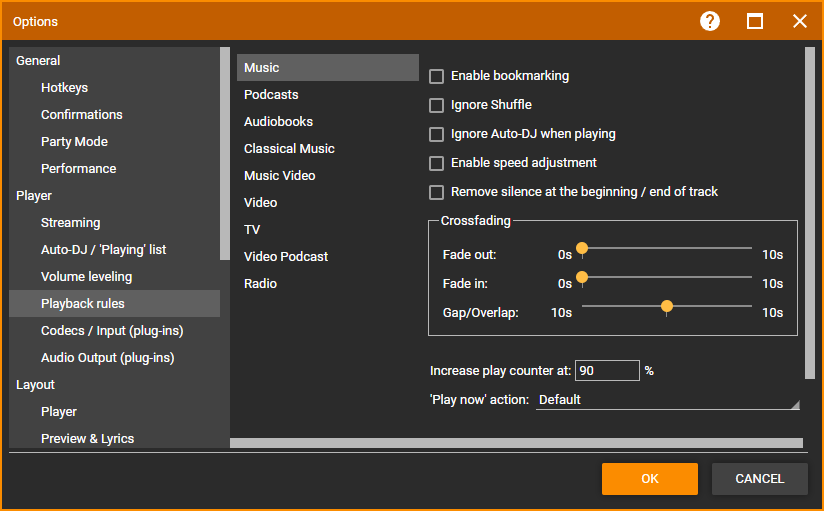Select Audiobooks in type list
The height and width of the screenshot is (511, 824).
[x=327, y=121]
